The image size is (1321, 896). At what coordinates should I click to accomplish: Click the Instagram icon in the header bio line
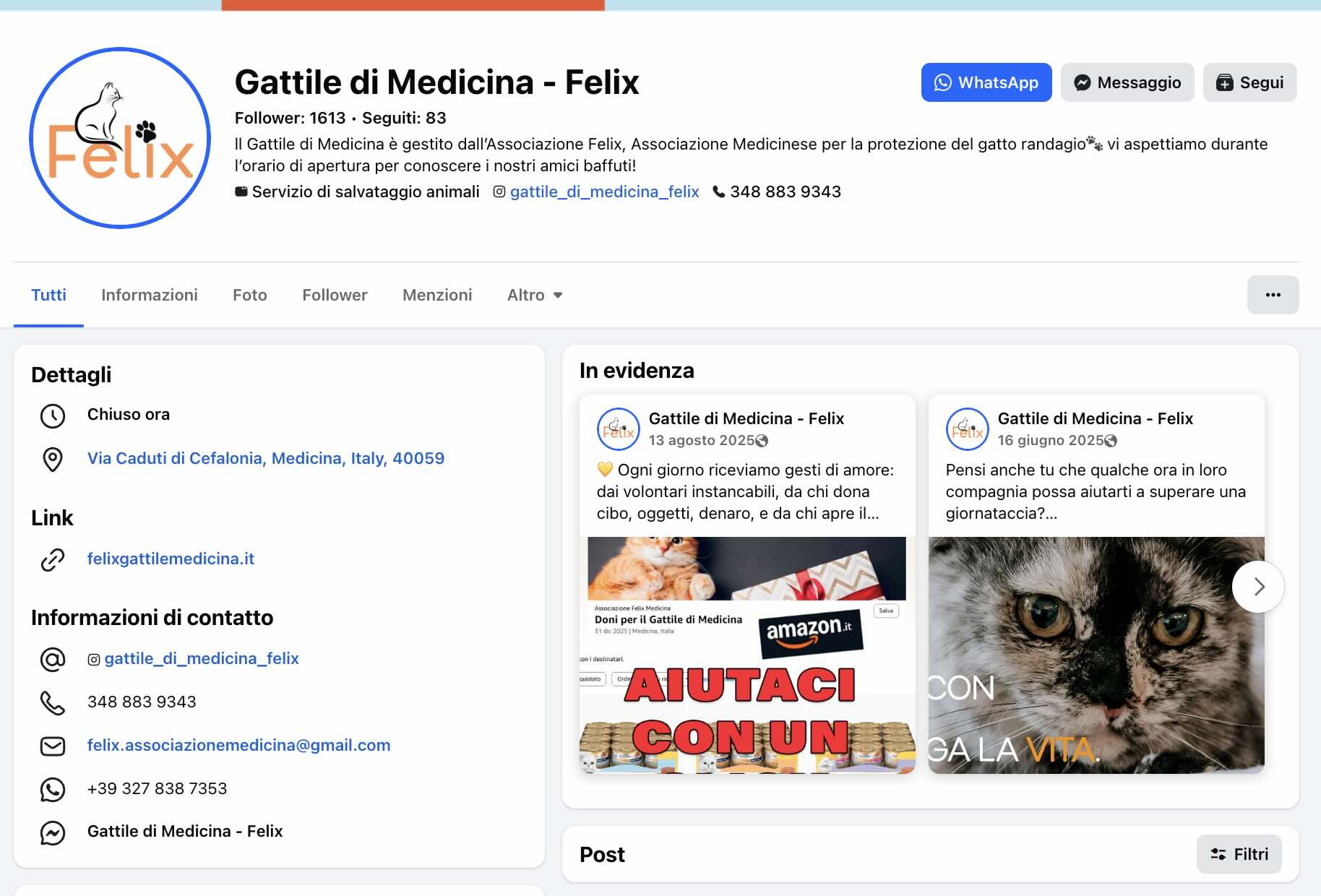click(x=499, y=191)
